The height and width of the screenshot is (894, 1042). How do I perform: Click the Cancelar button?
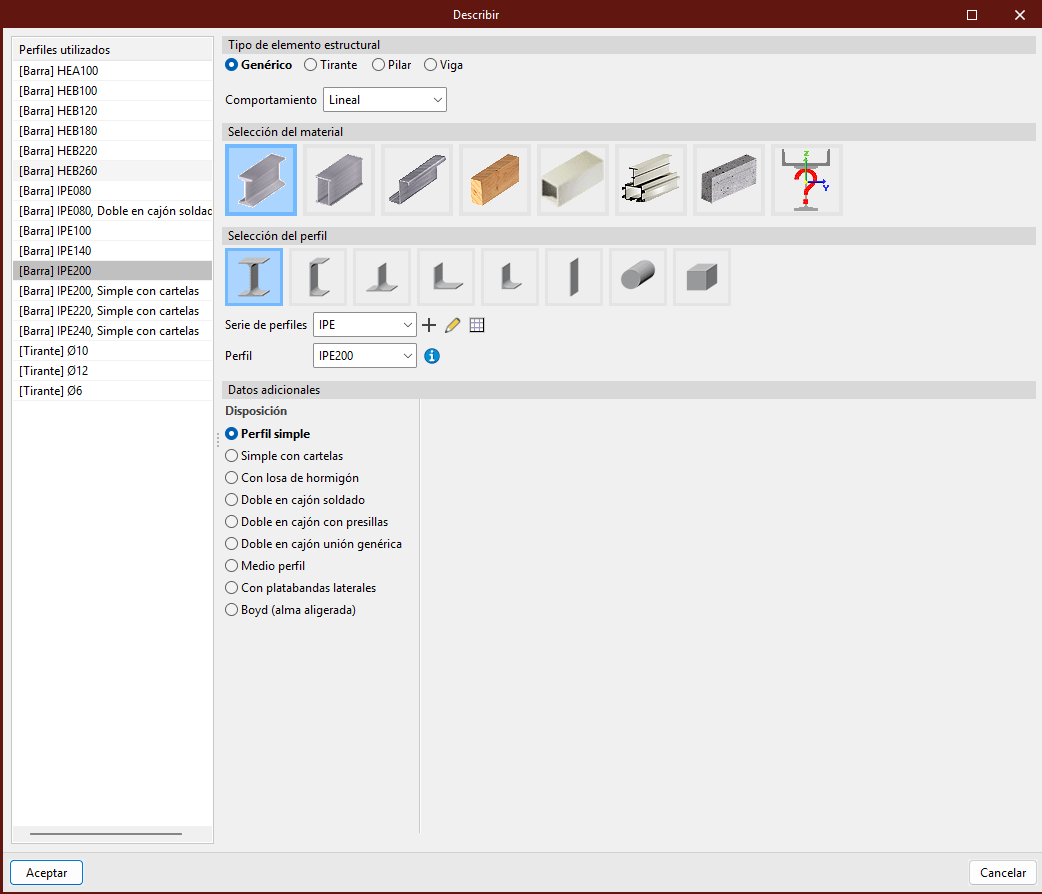pos(1002,873)
